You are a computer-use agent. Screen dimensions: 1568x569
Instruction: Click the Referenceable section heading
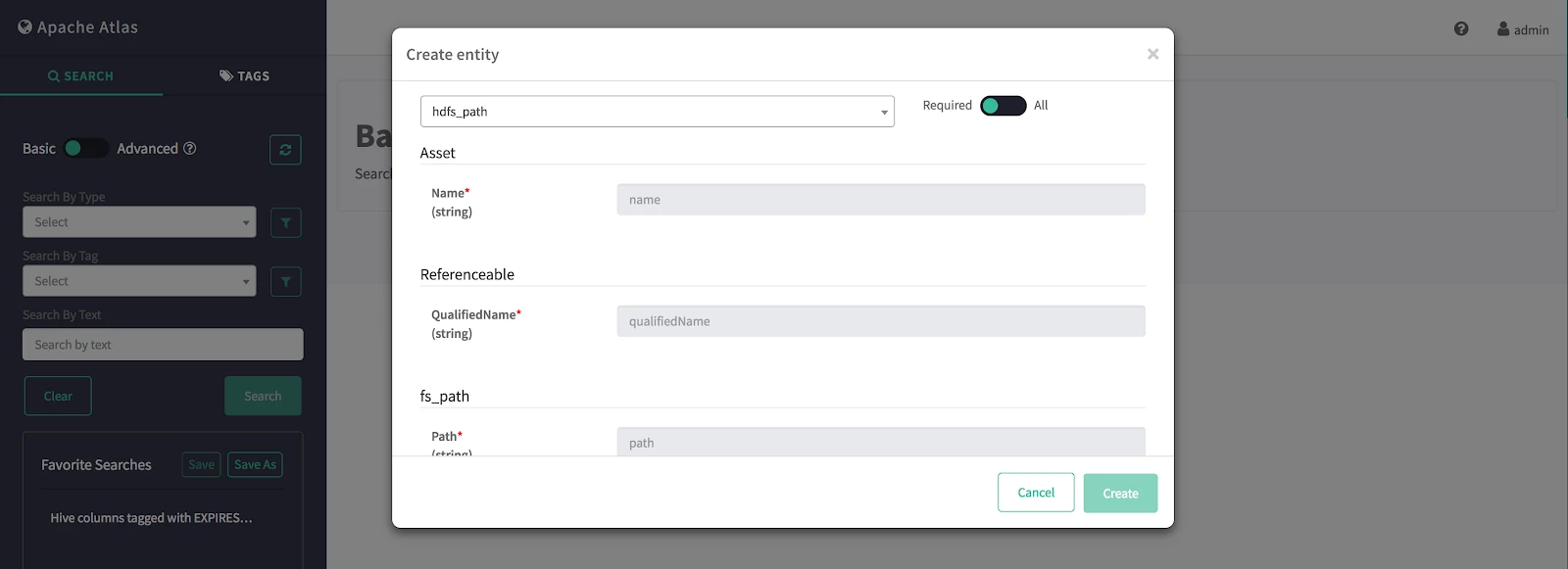click(x=467, y=274)
